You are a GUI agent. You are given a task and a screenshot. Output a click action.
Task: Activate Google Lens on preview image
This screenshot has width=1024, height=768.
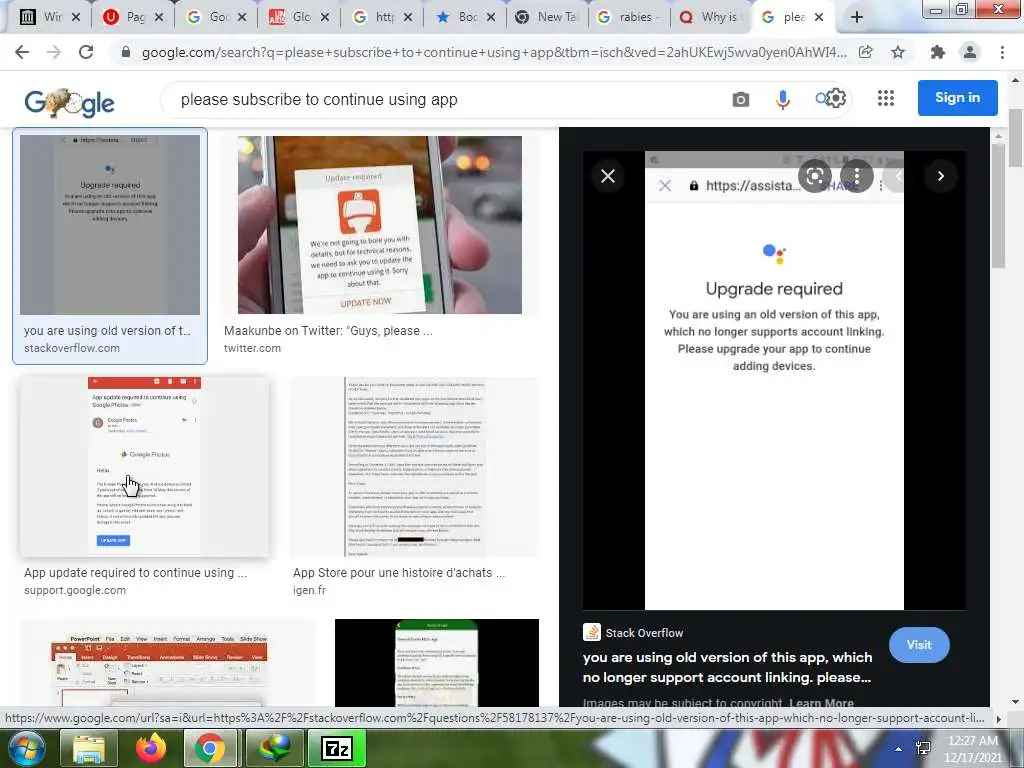[814, 176]
